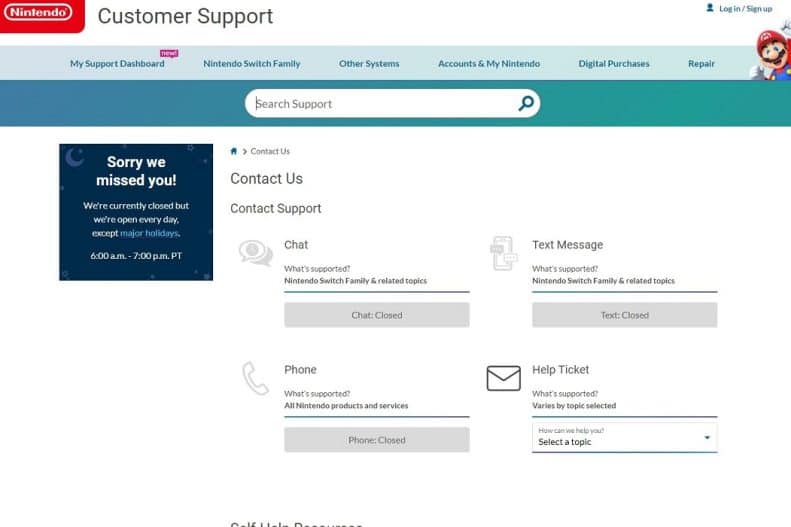This screenshot has height=527, width=791.
Task: Expand Nintendo Switch Family menu
Action: pos(252,64)
